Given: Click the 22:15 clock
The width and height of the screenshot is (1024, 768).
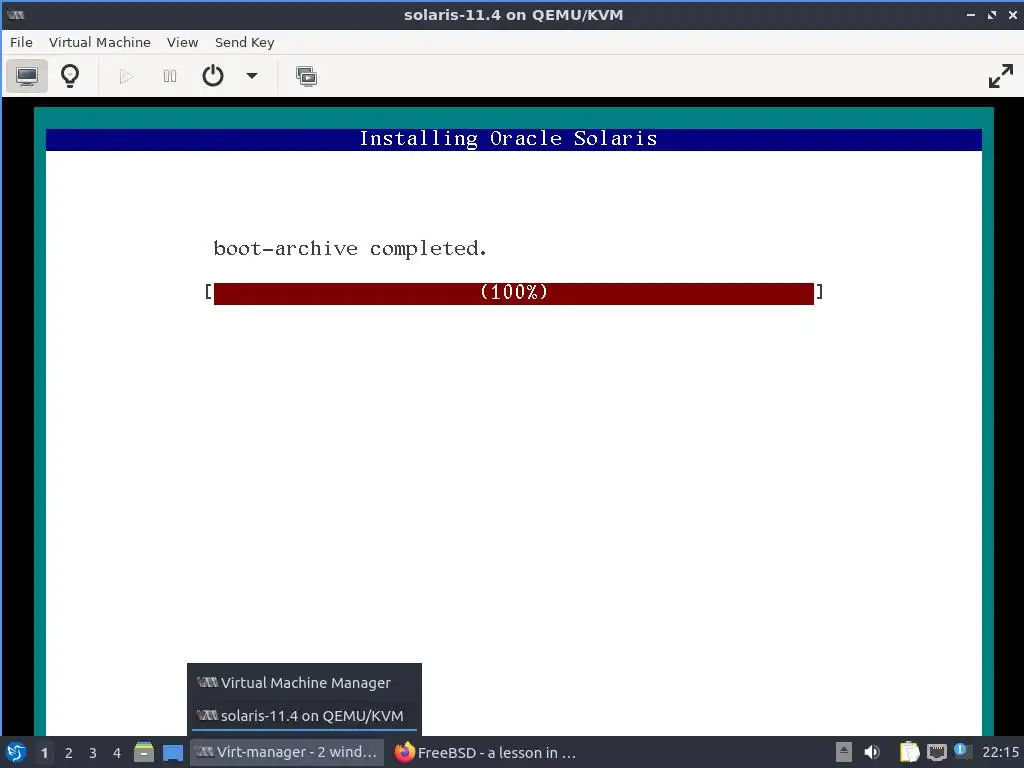Looking at the screenshot, I should click(1000, 752).
